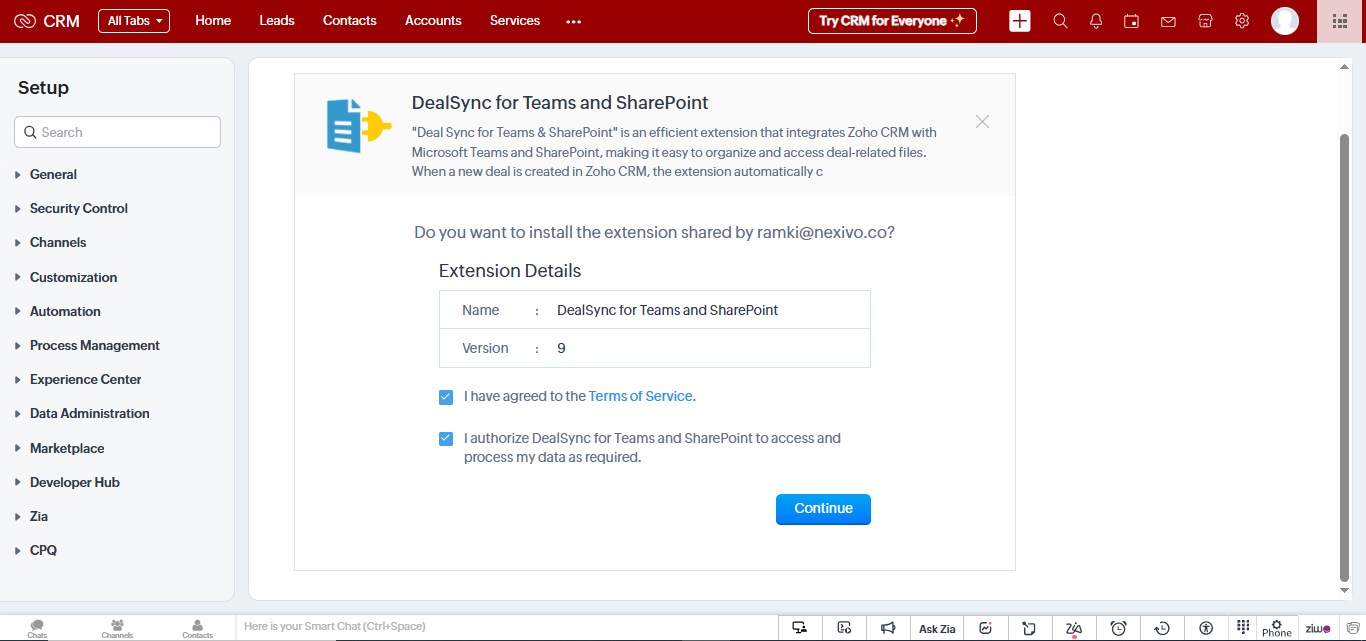Open the Contacts icon in bottom bar
Screen dimensions: 1366x641
[197, 628]
